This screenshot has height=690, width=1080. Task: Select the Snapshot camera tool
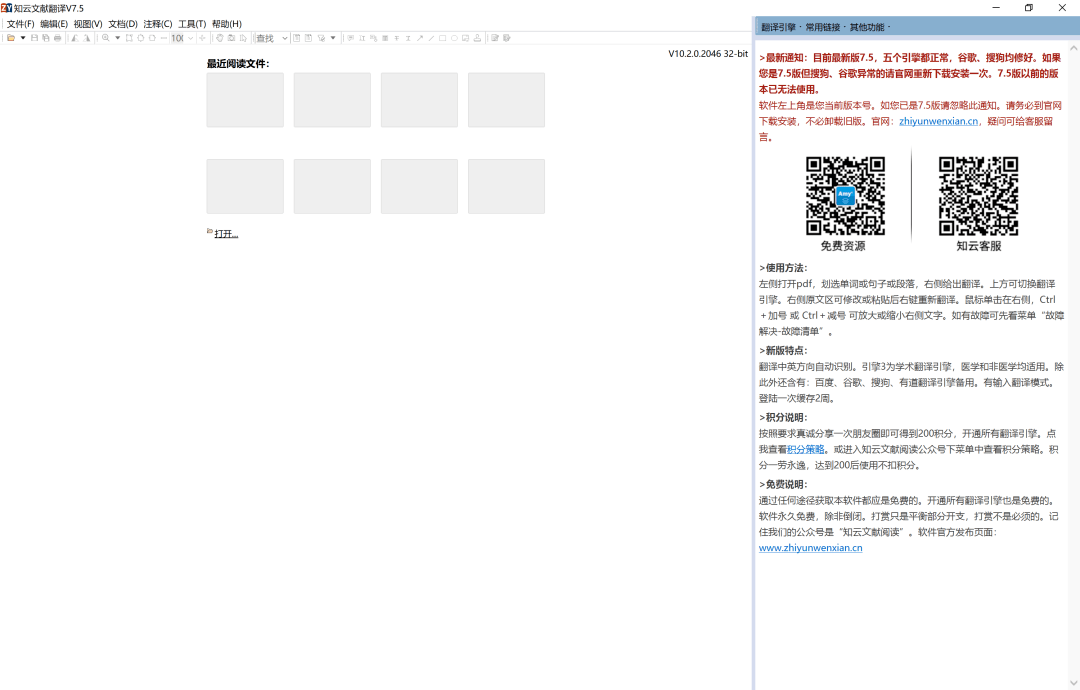[x=231, y=38]
